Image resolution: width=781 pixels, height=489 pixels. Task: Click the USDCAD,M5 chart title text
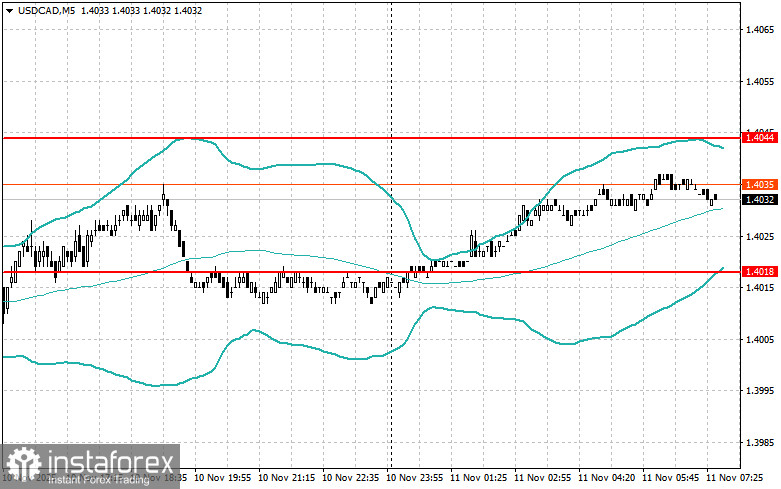coord(46,10)
